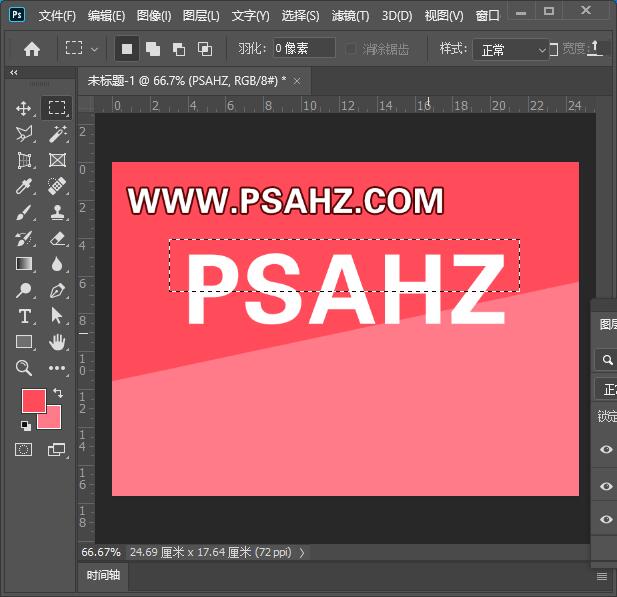The image size is (617, 597).
Task: Open the 图像(I) menu
Action: (154, 16)
